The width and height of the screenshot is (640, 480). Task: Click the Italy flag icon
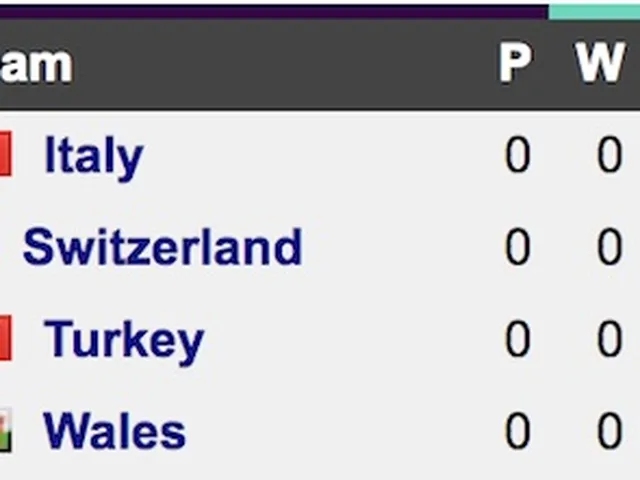point(5,156)
